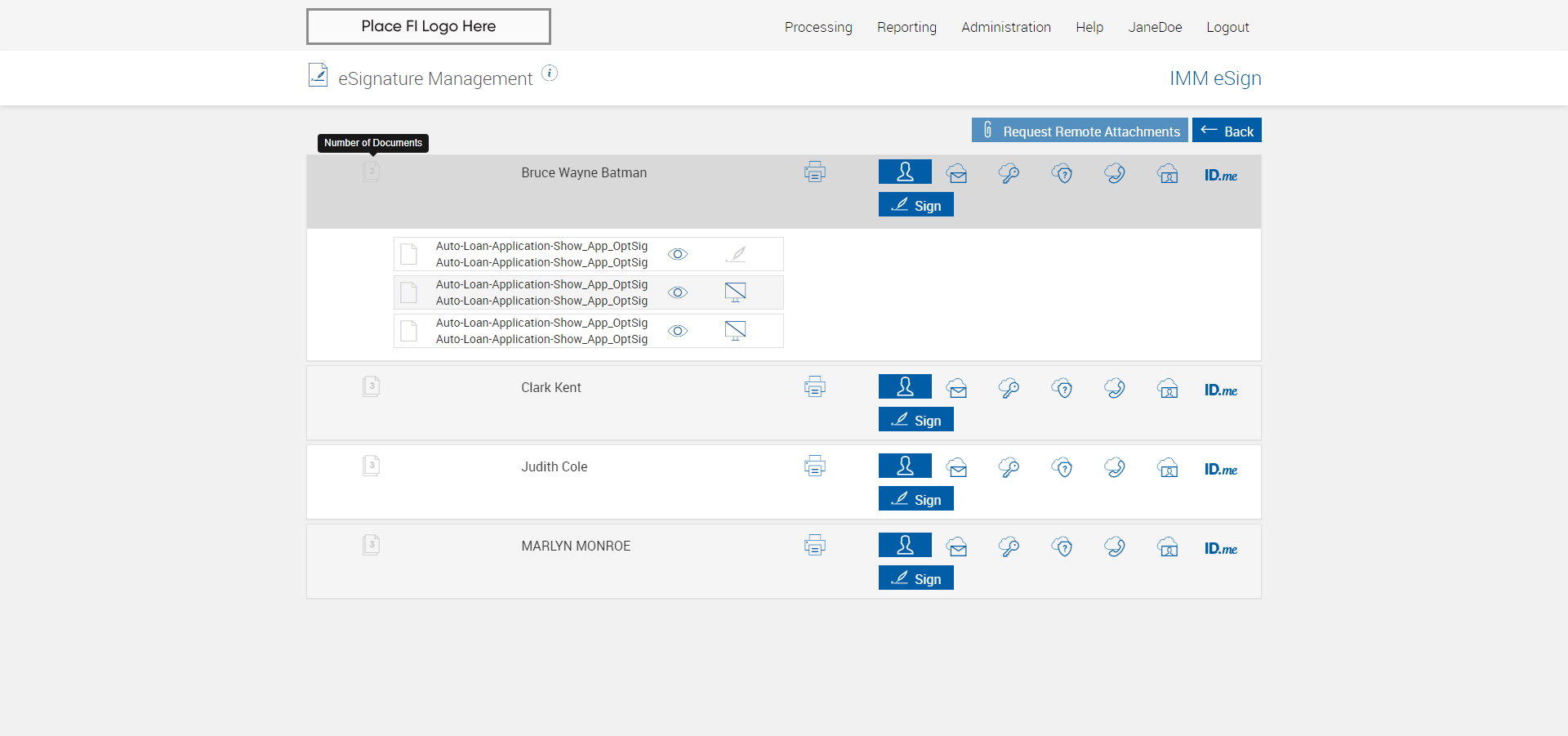Pick security question shield icon for Judith Cole
This screenshot has height=736, width=1568.
[x=1062, y=467]
